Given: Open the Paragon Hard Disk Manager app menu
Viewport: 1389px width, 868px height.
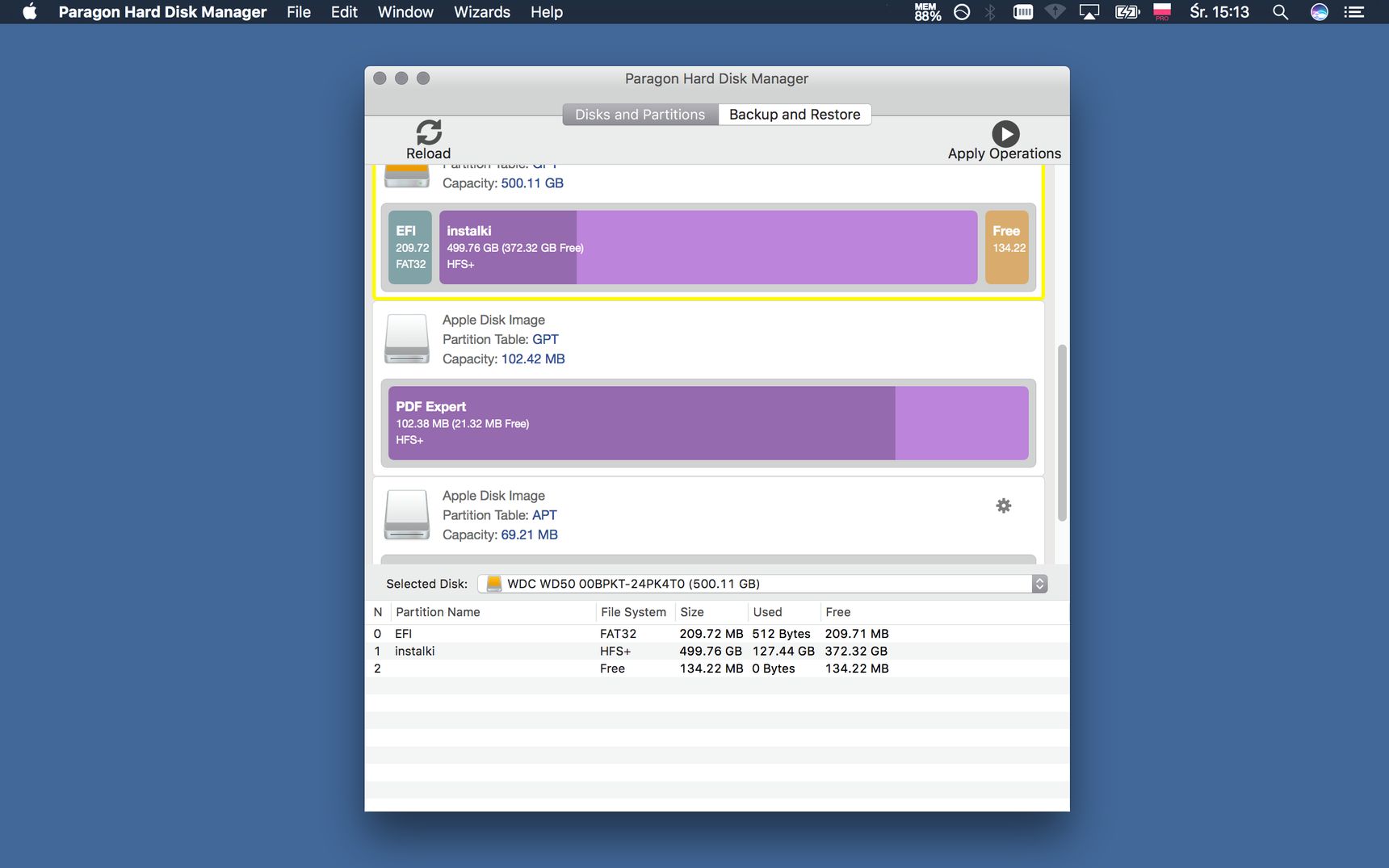Looking at the screenshot, I should (x=162, y=11).
